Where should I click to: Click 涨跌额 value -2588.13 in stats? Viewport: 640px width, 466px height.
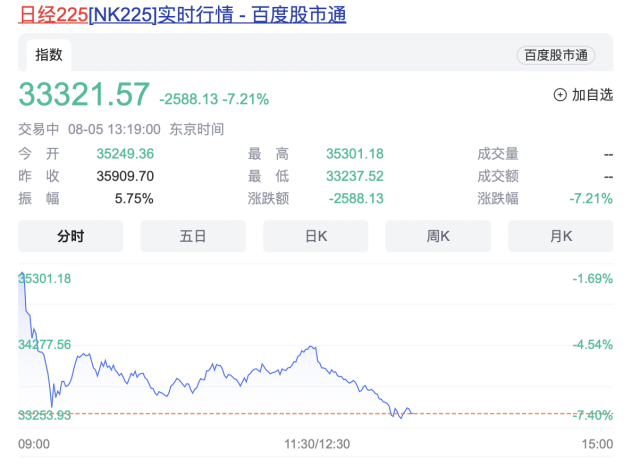pos(356,199)
